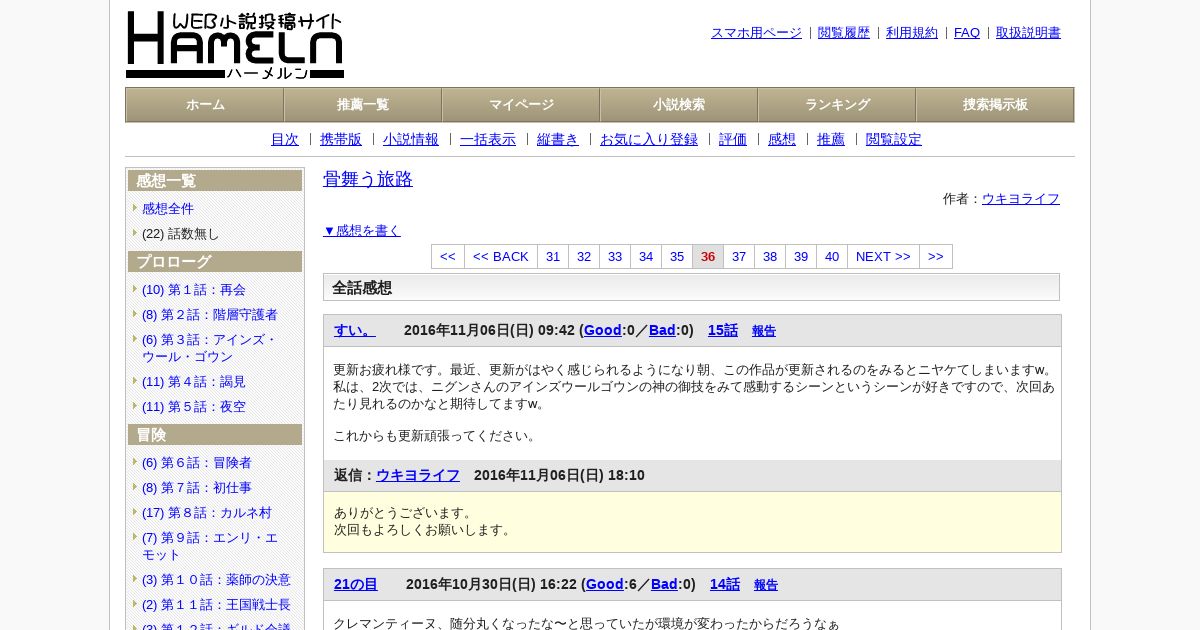Go to page 35
1200x630 pixels.
point(677,256)
